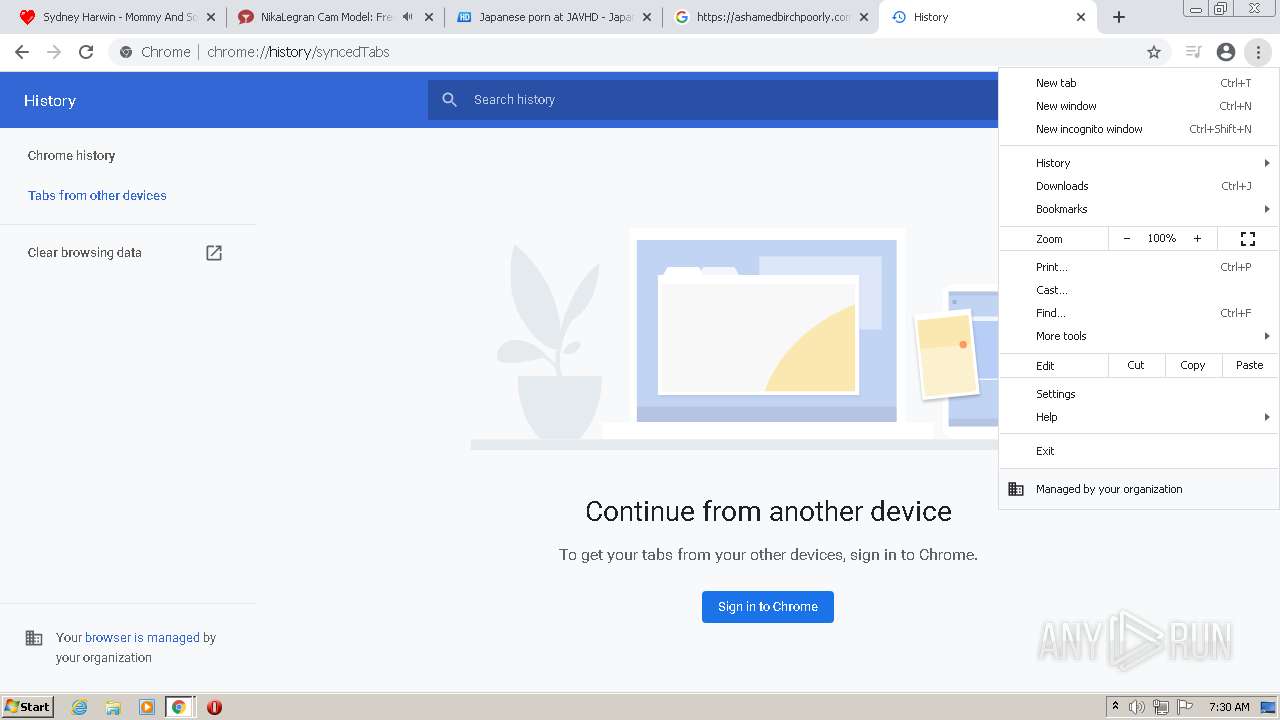This screenshot has width=1280, height=720.
Task: Click the network icon in the system tray
Action: click(x=1161, y=707)
